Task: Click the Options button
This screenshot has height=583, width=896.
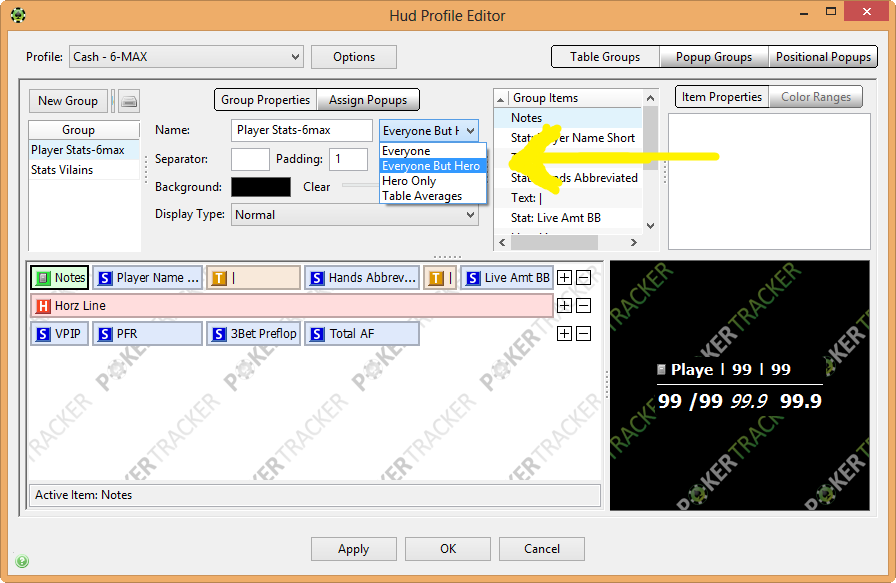Action: [x=354, y=57]
